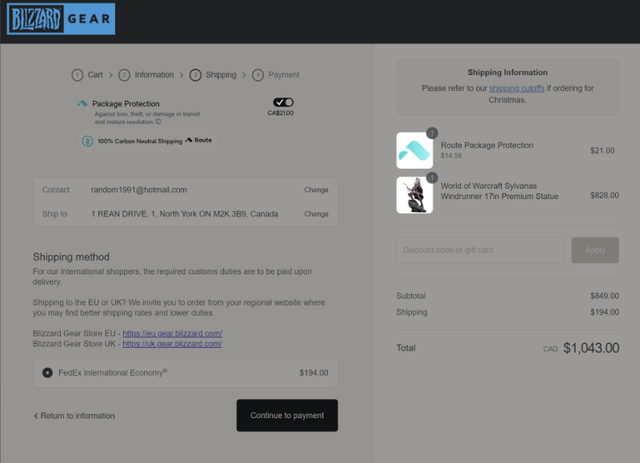Open the Blizzard Gear logo home link

(x=61, y=19)
